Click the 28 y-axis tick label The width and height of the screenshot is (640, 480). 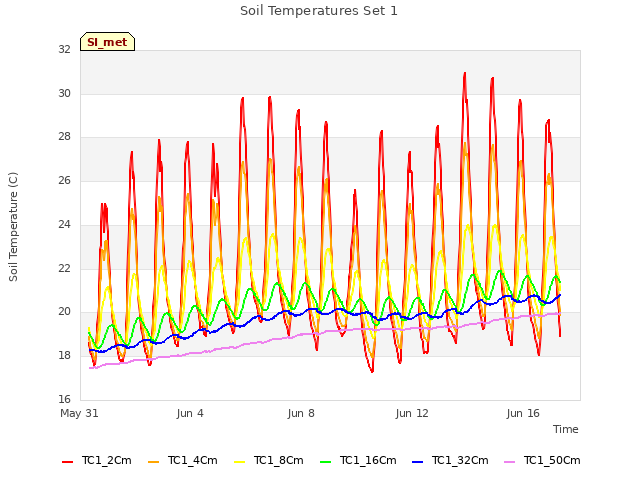[64, 137]
